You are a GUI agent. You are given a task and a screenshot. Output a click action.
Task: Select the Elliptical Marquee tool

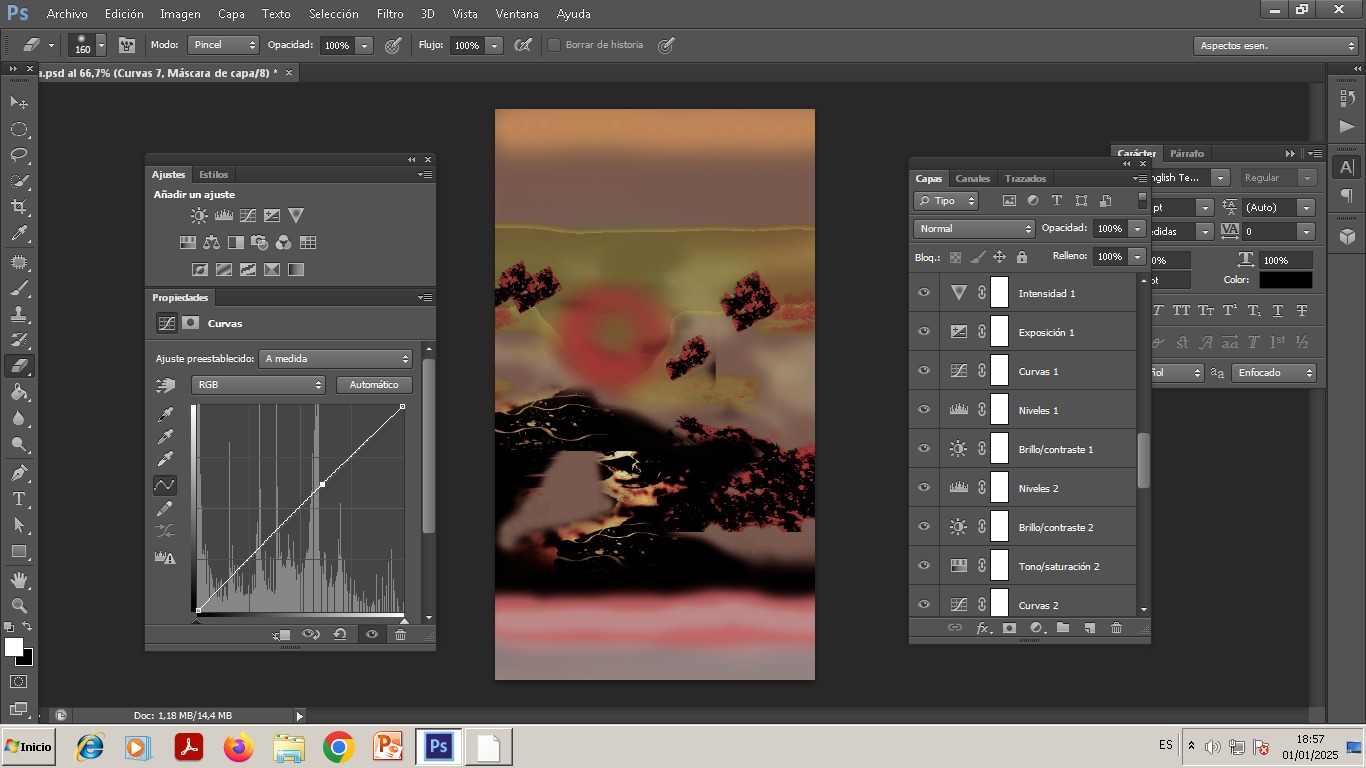19,129
